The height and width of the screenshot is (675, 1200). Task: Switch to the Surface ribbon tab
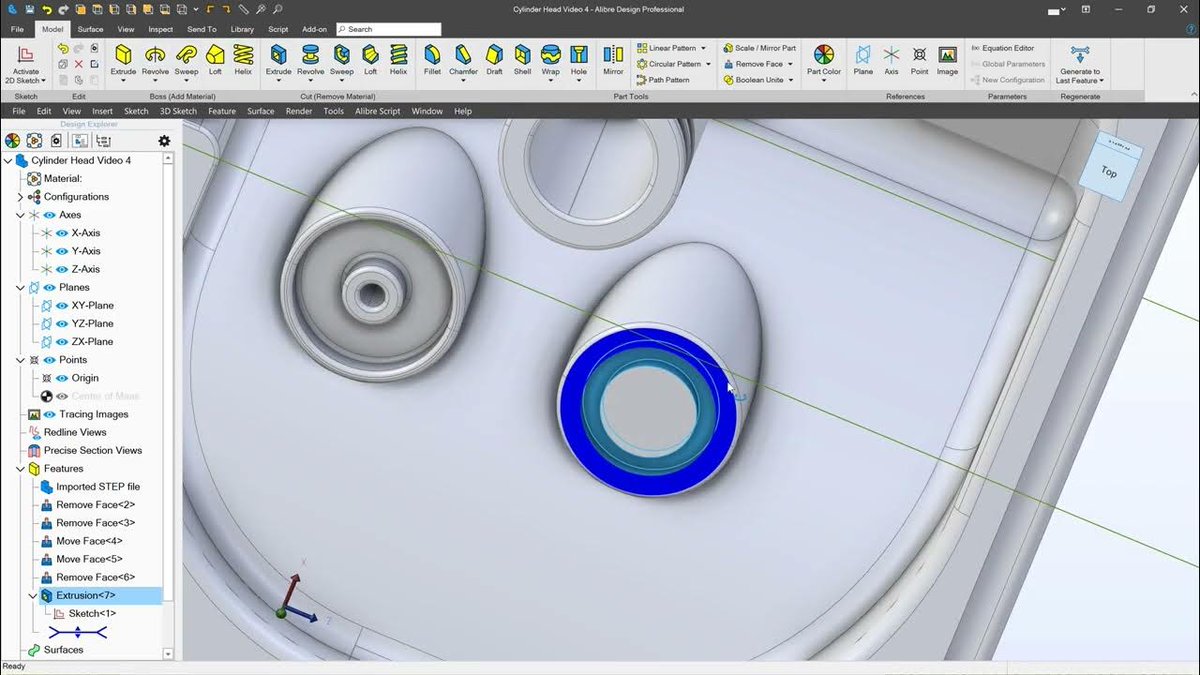pos(90,29)
